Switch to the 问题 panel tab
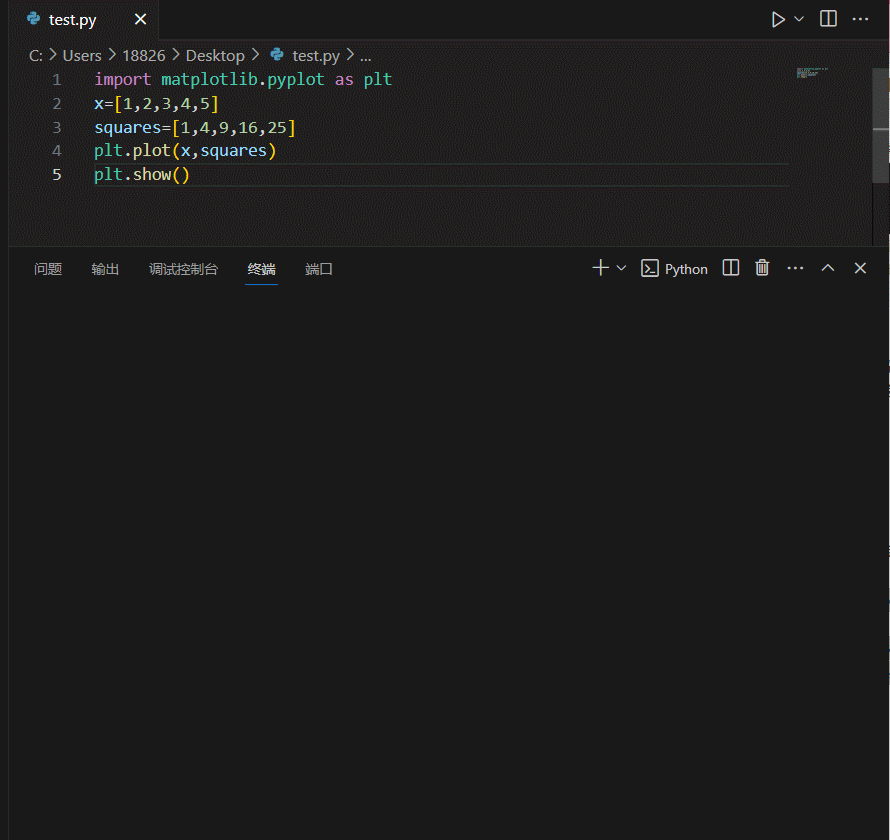This screenshot has height=840, width=890. tap(48, 269)
